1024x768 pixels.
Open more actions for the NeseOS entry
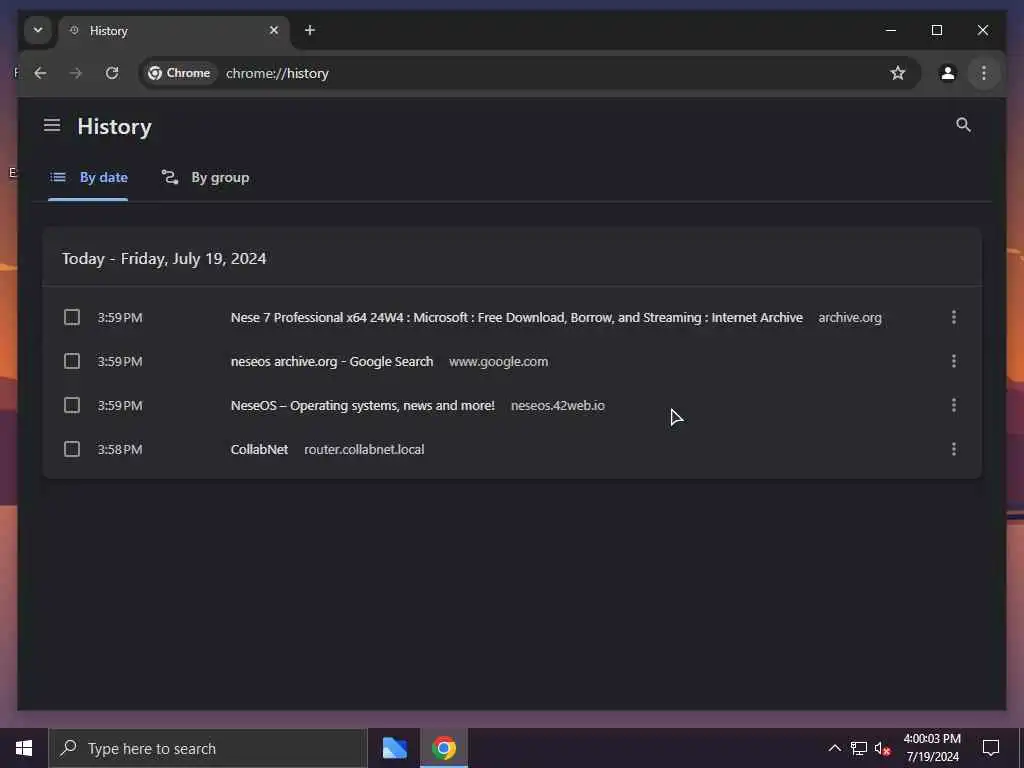(953, 406)
